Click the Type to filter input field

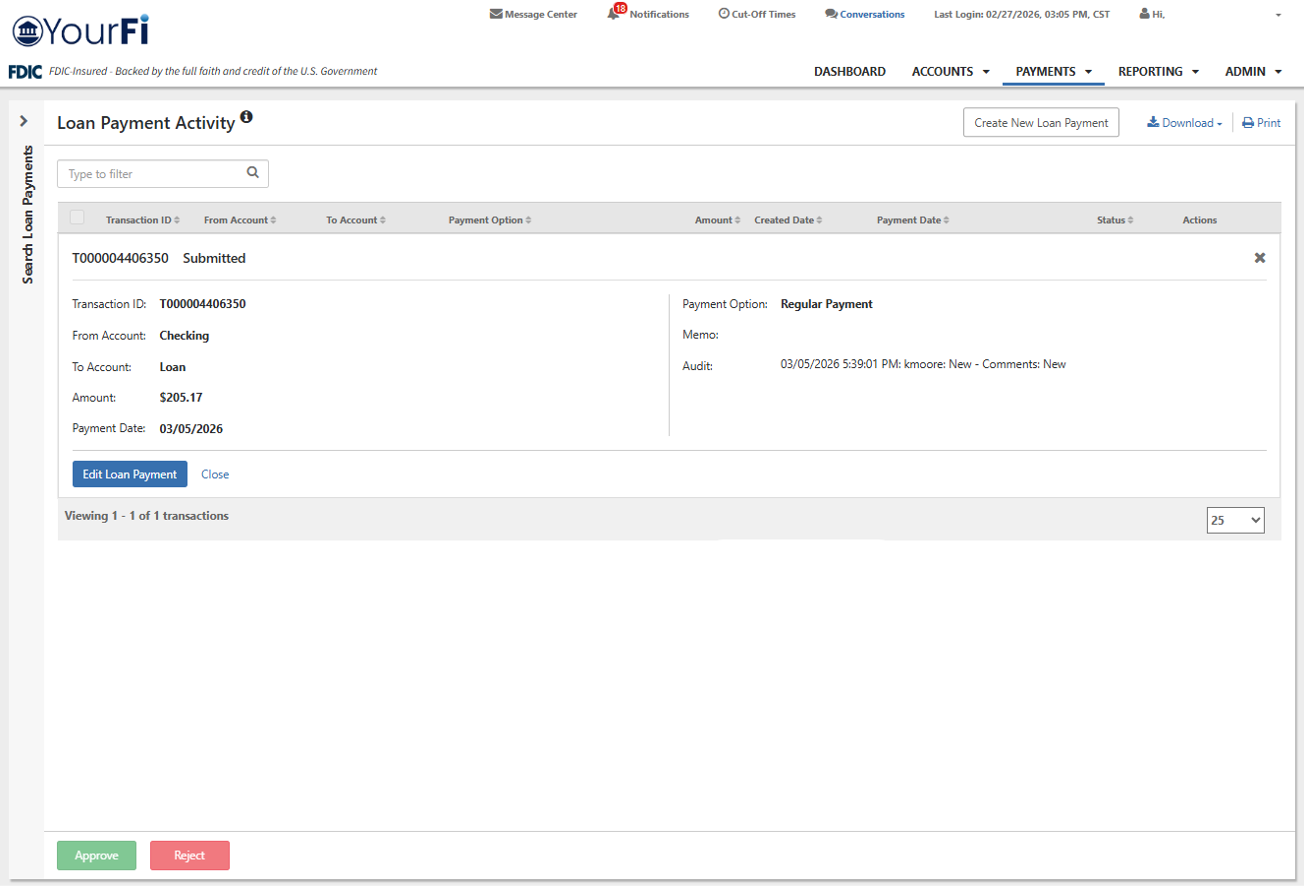(152, 174)
